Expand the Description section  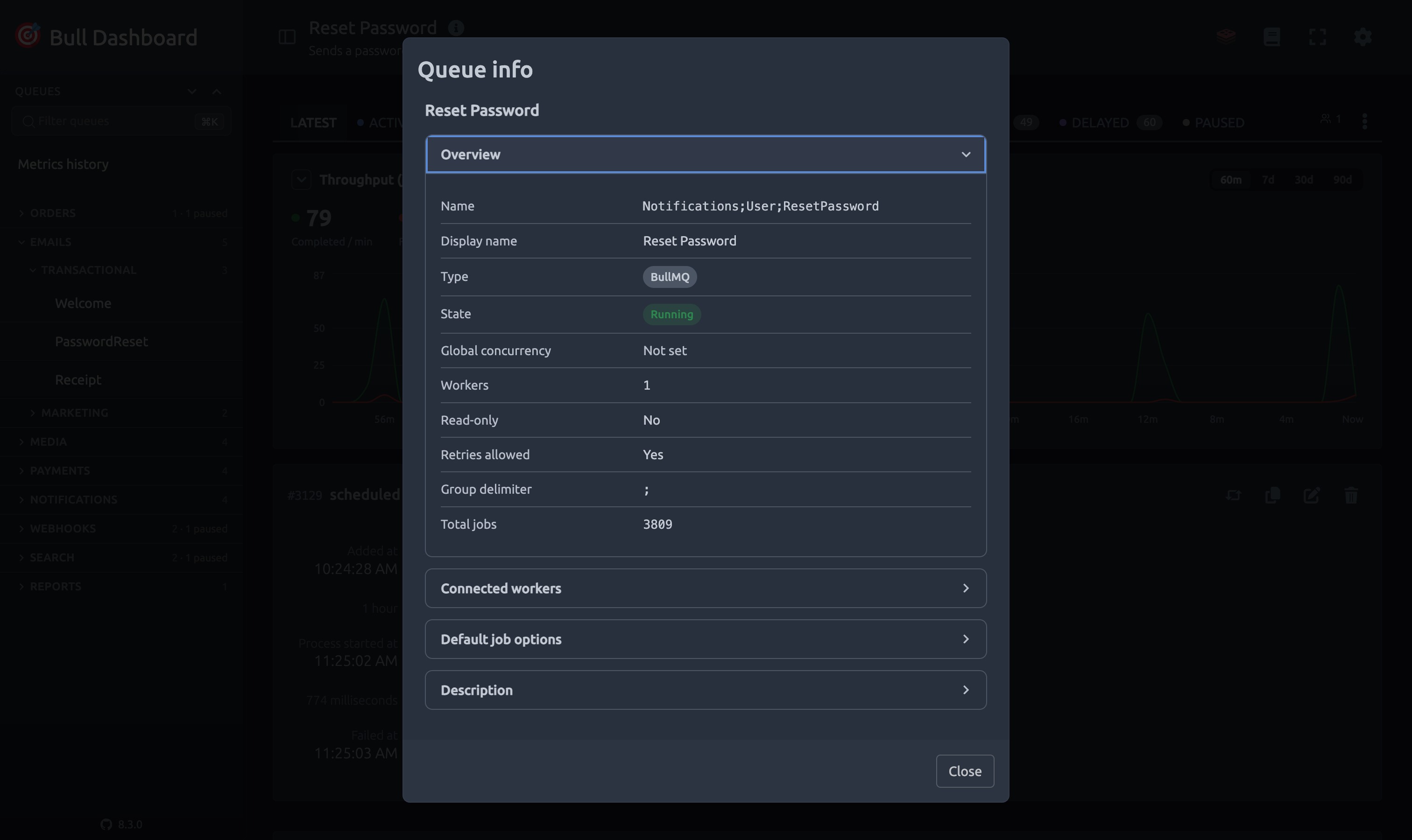[x=705, y=690]
